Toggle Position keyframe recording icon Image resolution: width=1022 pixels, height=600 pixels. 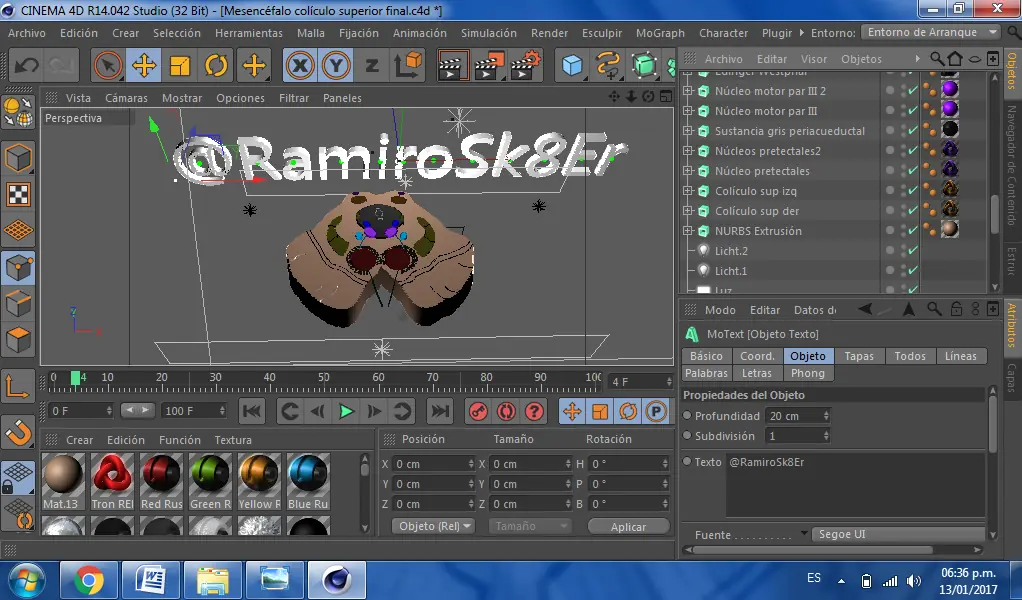[x=572, y=411]
